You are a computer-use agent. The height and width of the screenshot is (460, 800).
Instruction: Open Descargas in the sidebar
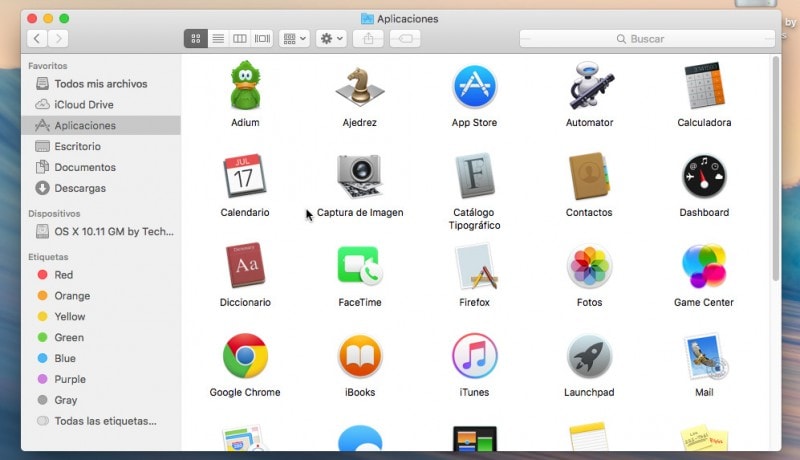pyautogui.click(x=101, y=188)
